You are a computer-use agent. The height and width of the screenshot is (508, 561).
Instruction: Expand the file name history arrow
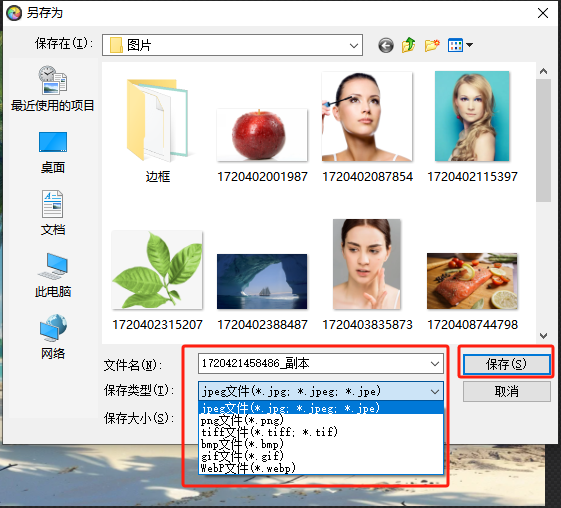coord(435,364)
